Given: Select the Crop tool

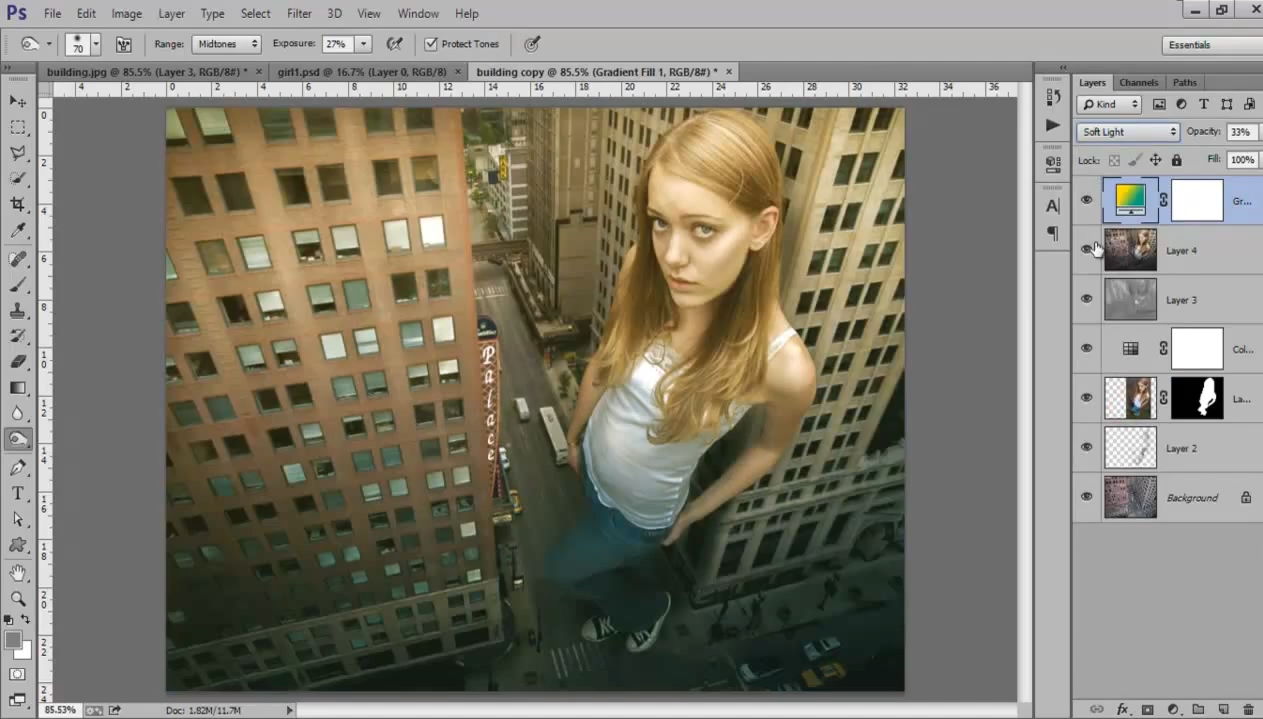Looking at the screenshot, I should (18, 204).
